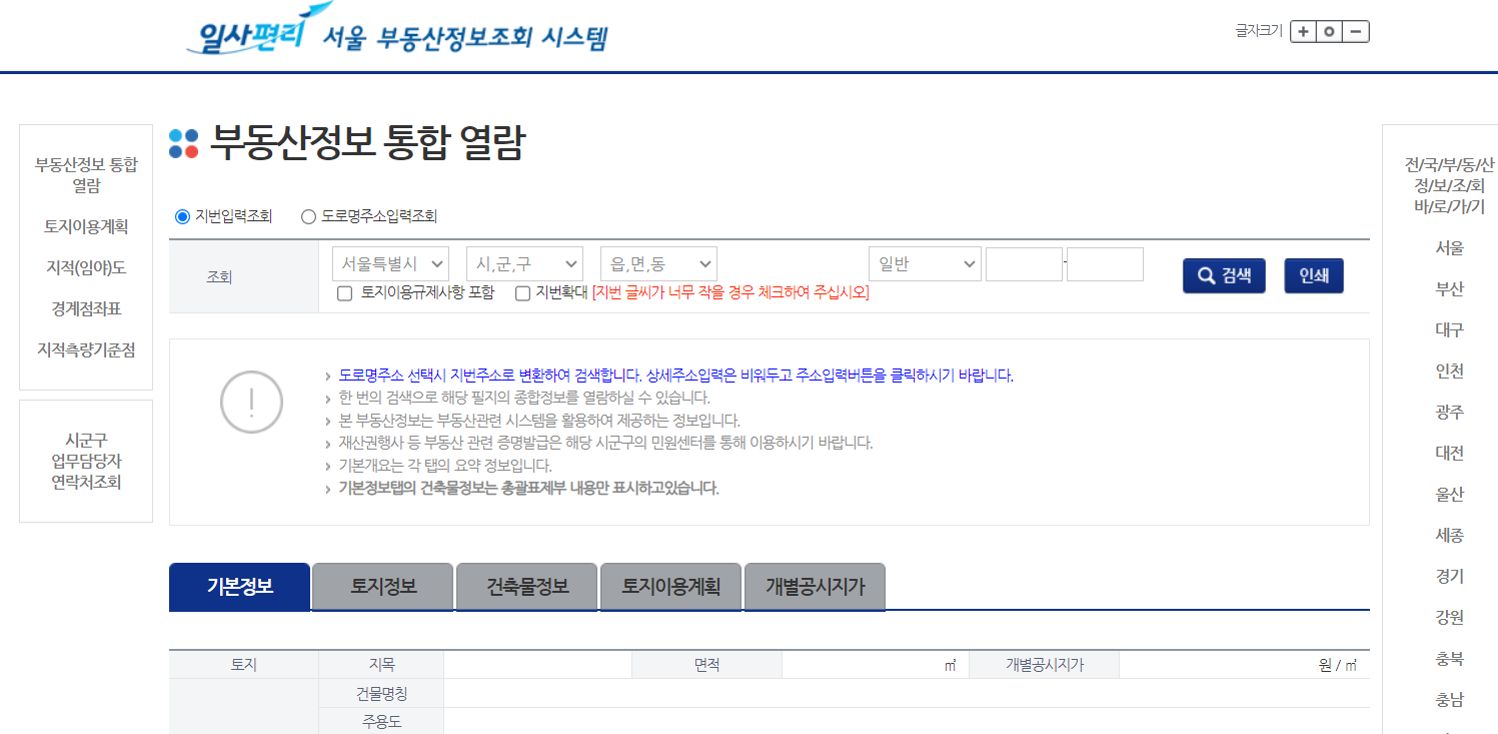The image size is (1498, 734).
Task: Open 시군구 업무담당자 연락처조회 in the left sidebar
Action: tap(85, 461)
